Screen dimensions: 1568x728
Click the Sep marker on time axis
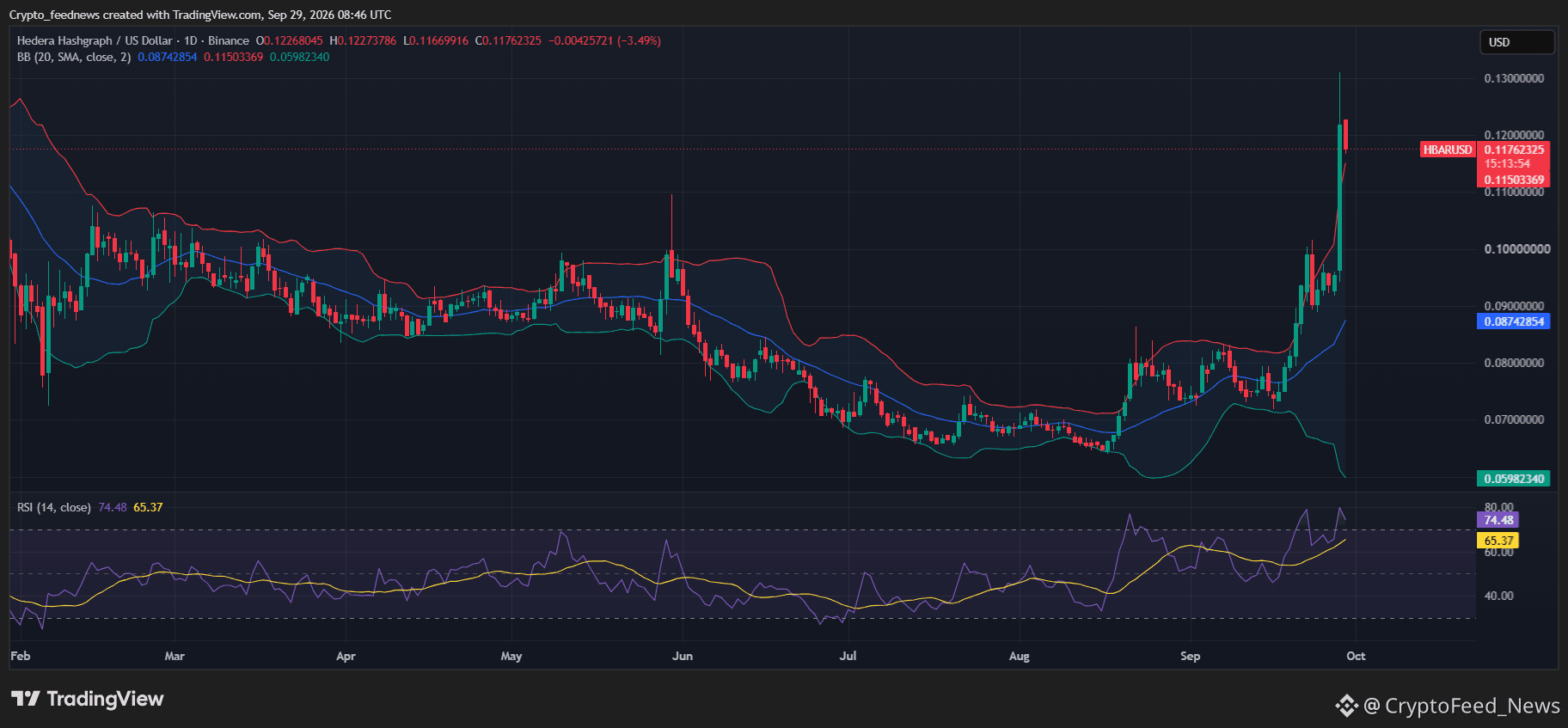point(1190,656)
